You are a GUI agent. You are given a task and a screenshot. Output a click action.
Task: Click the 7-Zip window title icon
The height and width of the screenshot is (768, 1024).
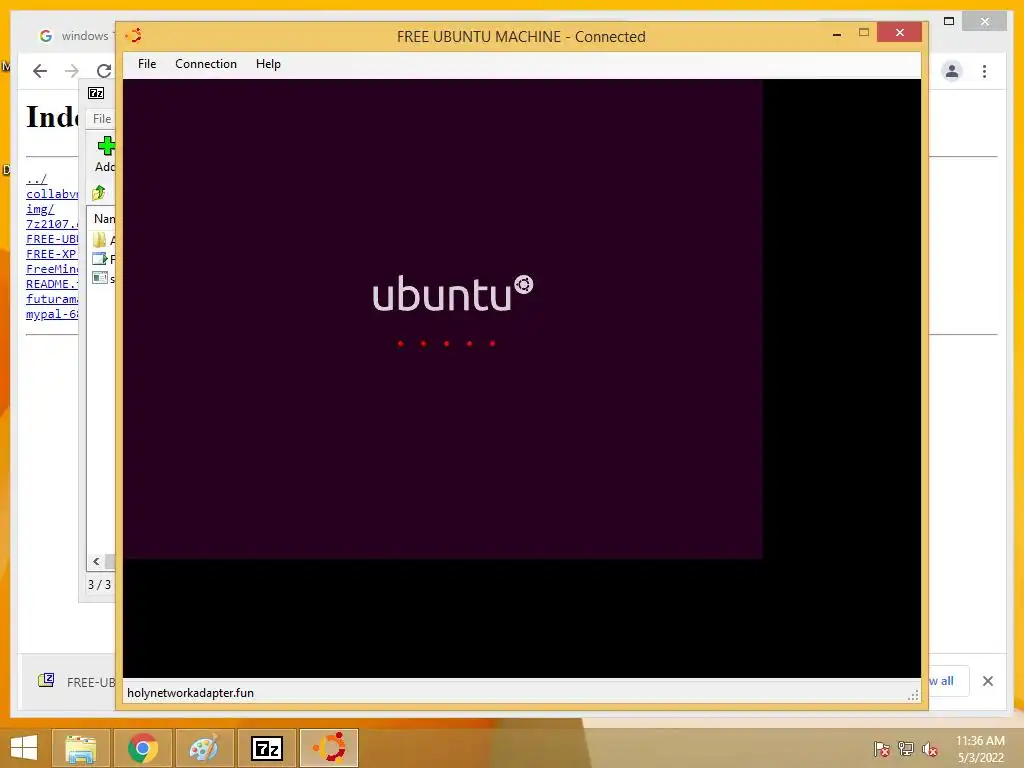(x=96, y=93)
